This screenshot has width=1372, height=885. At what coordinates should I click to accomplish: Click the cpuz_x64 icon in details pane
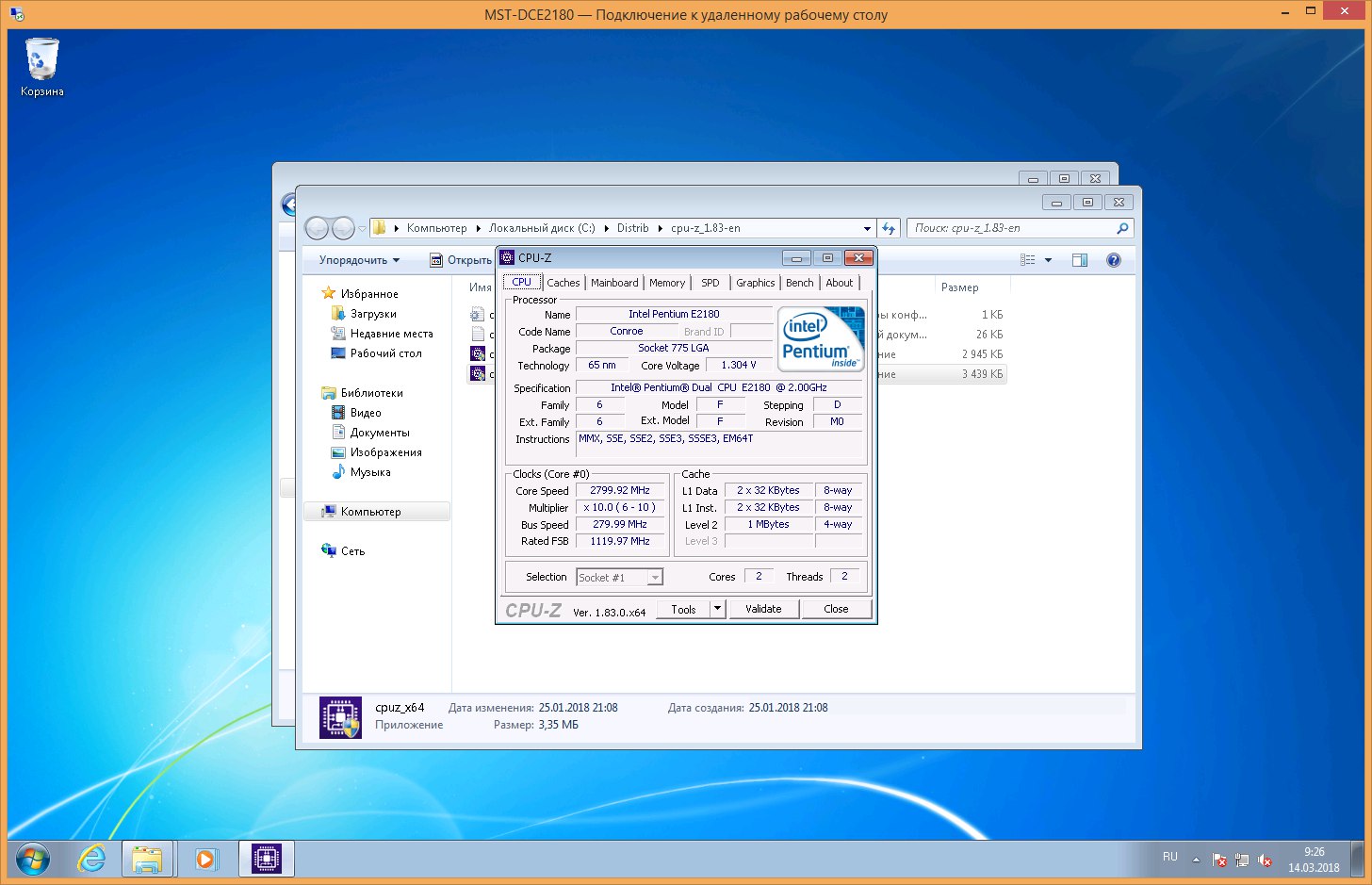click(340, 717)
